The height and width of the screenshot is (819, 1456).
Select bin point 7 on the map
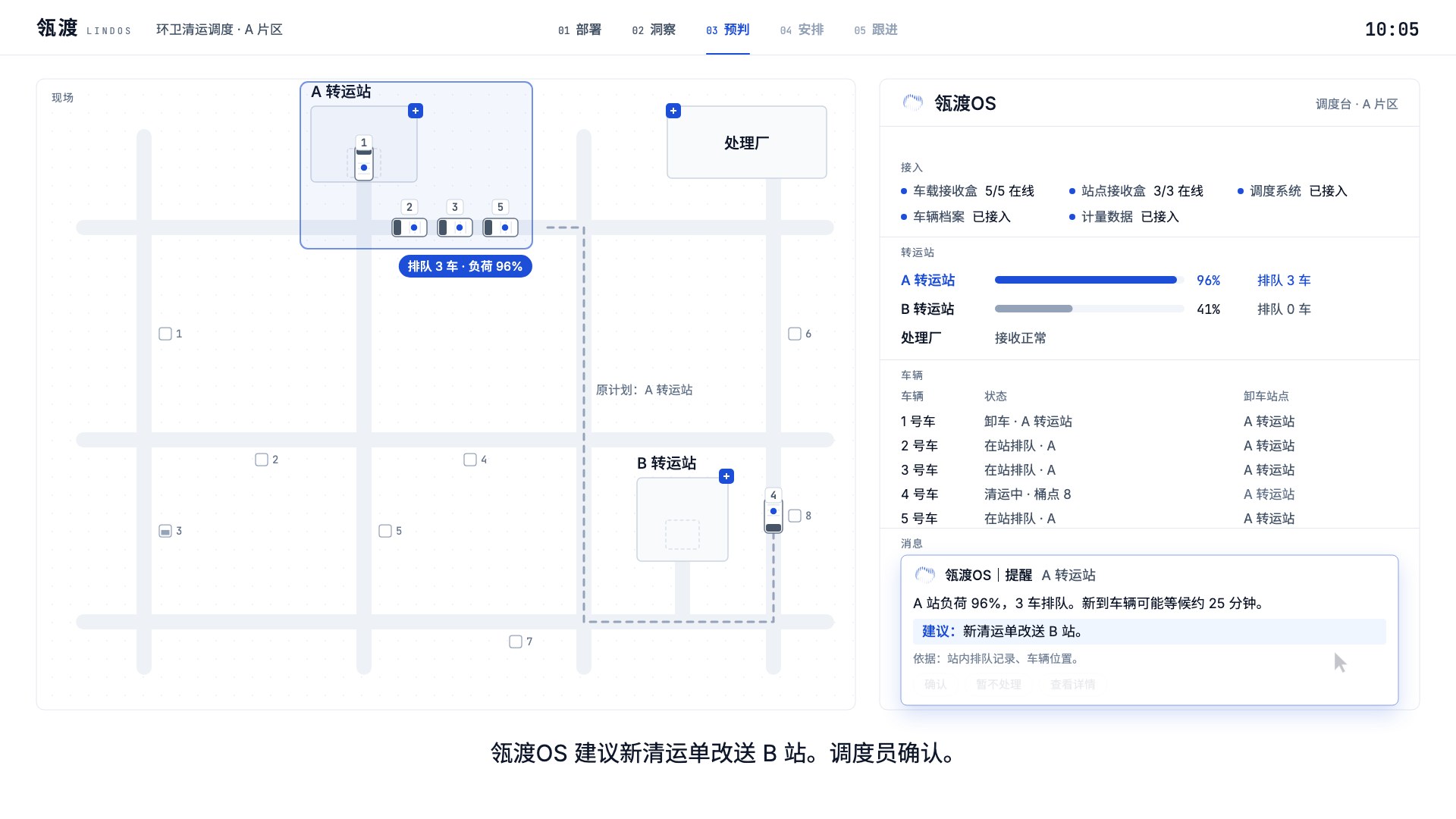pos(516,642)
